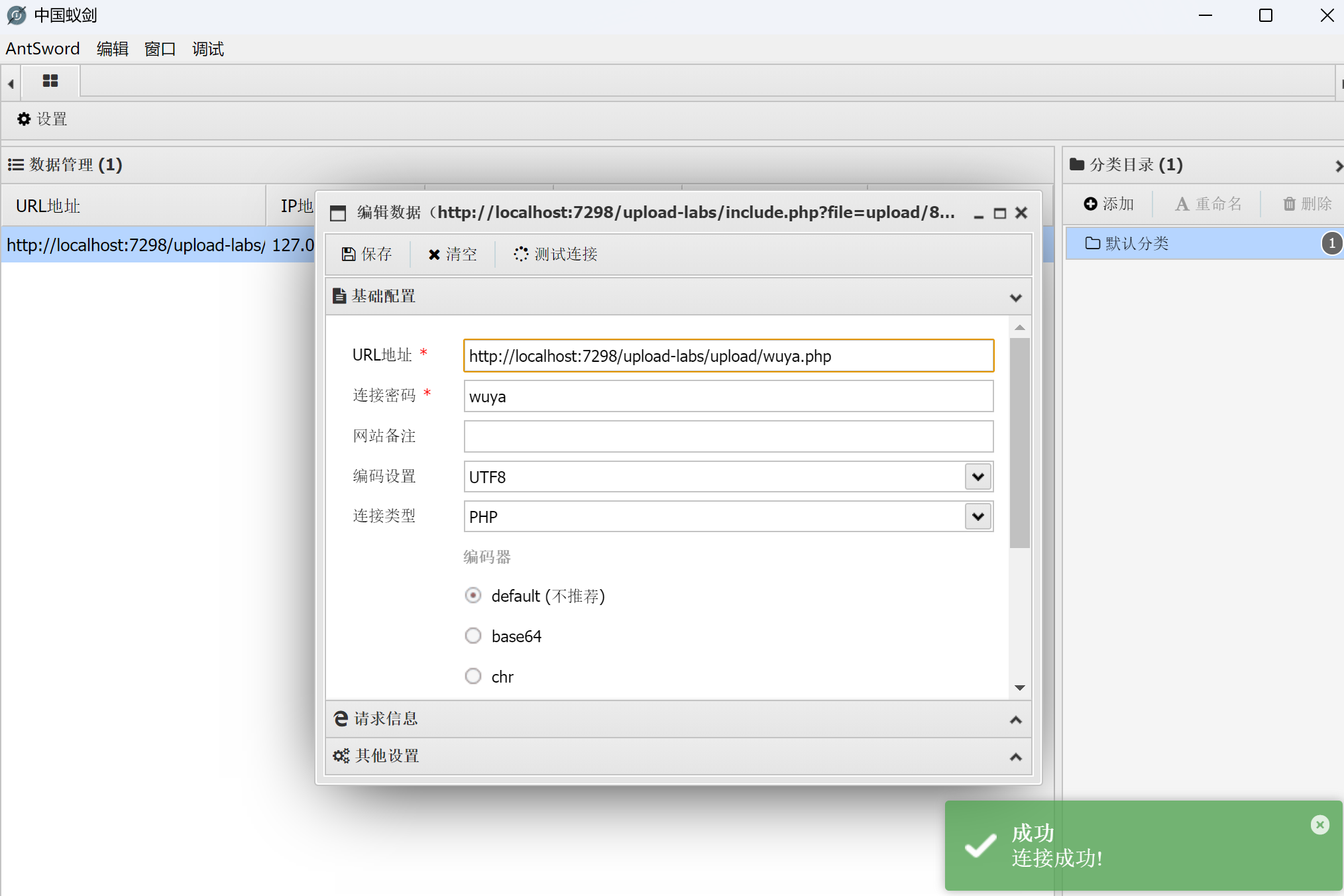Open the UTF8 encoding dropdown
The width and height of the screenshot is (1344, 896).
point(978,477)
